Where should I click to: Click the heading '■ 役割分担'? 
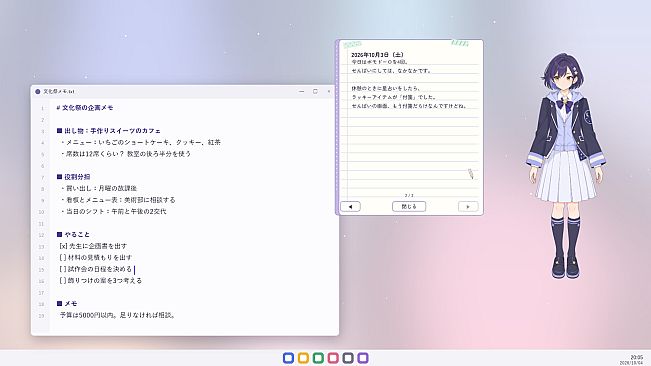73,177
